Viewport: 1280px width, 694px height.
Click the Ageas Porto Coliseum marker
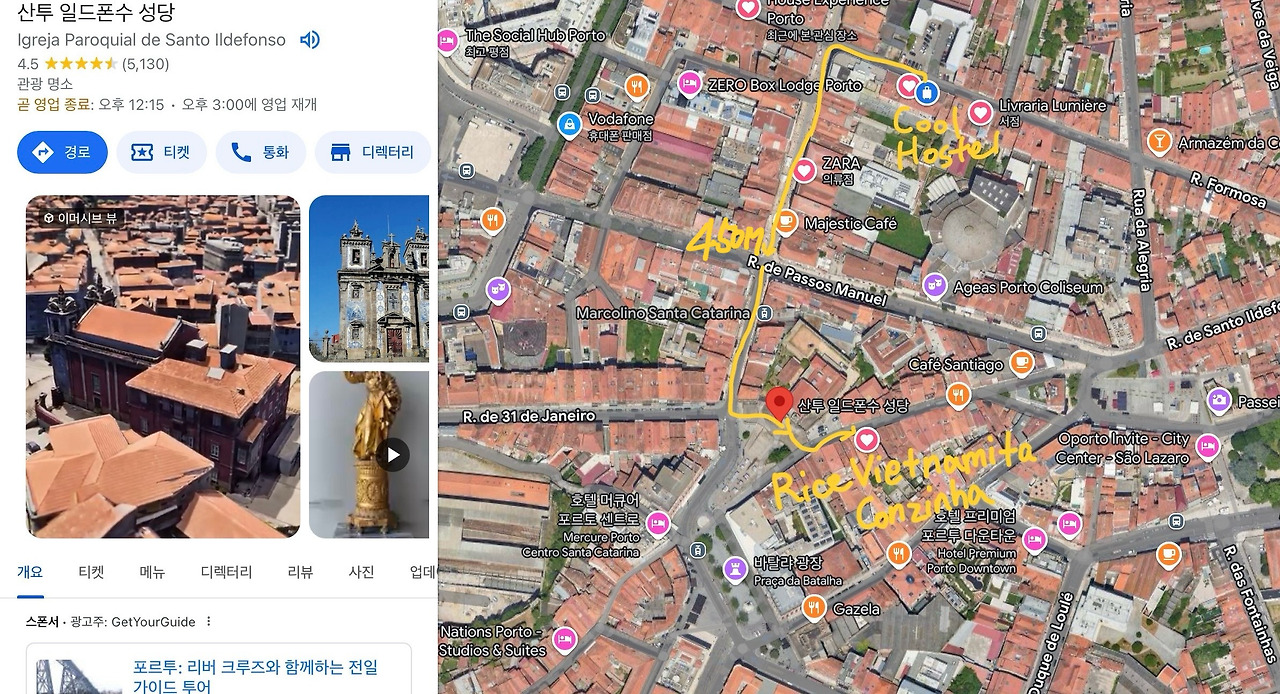(x=934, y=286)
